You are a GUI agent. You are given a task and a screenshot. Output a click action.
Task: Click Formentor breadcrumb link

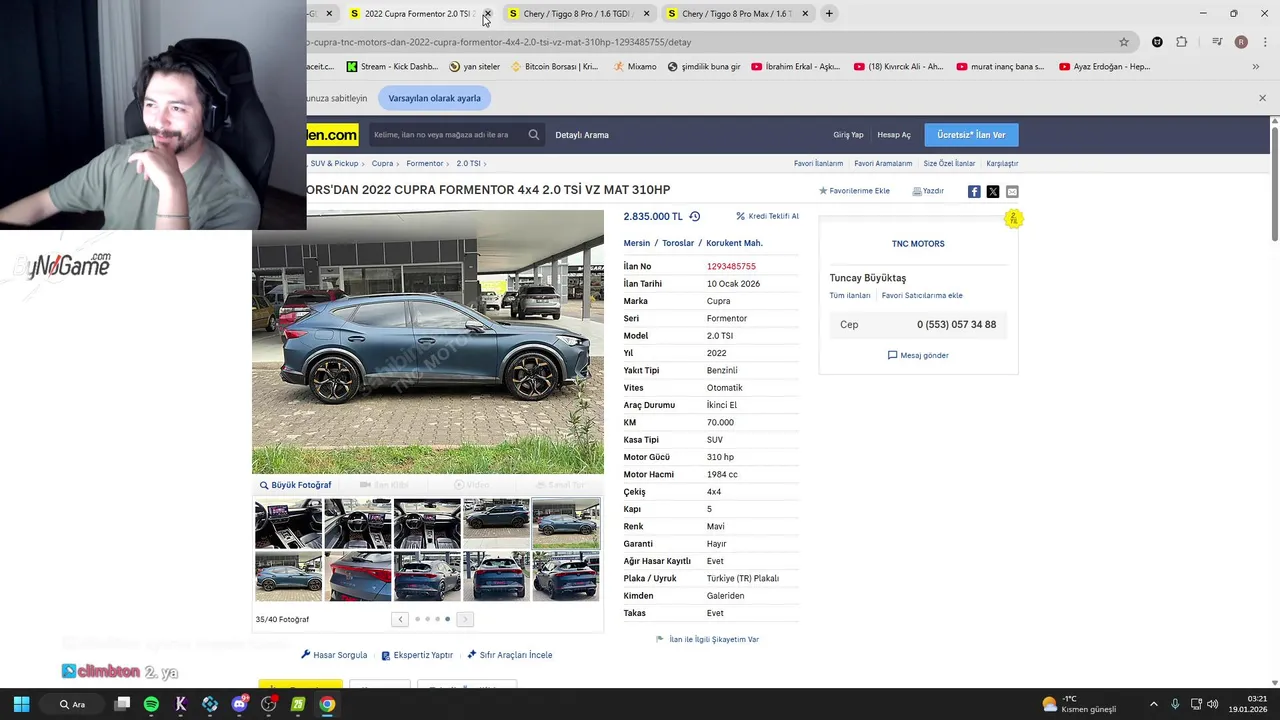[x=424, y=163]
